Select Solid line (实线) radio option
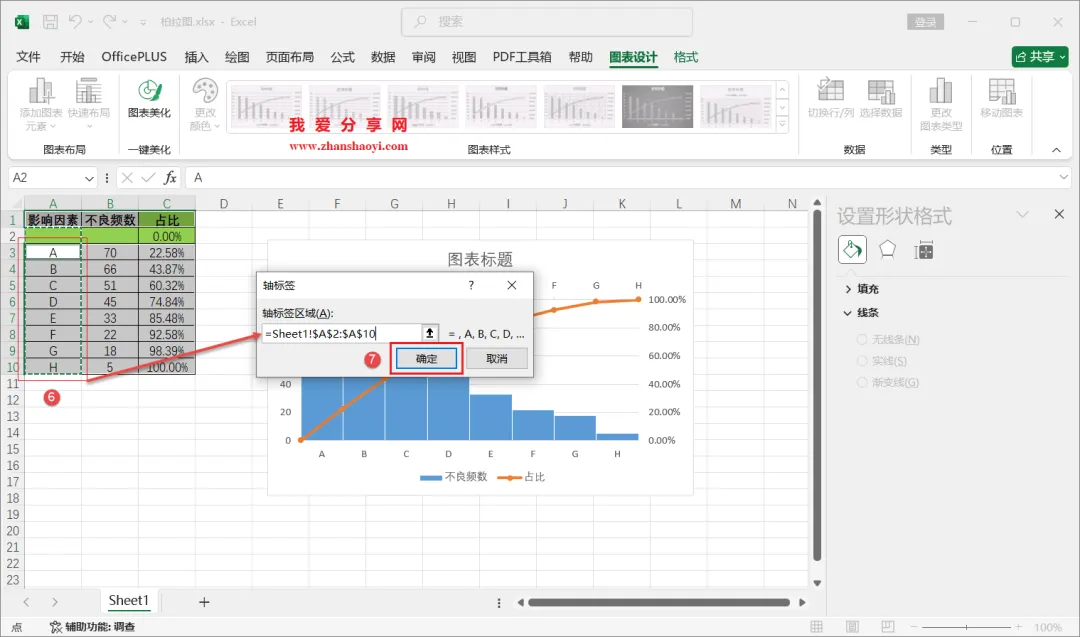The width and height of the screenshot is (1080, 637). click(x=882, y=361)
